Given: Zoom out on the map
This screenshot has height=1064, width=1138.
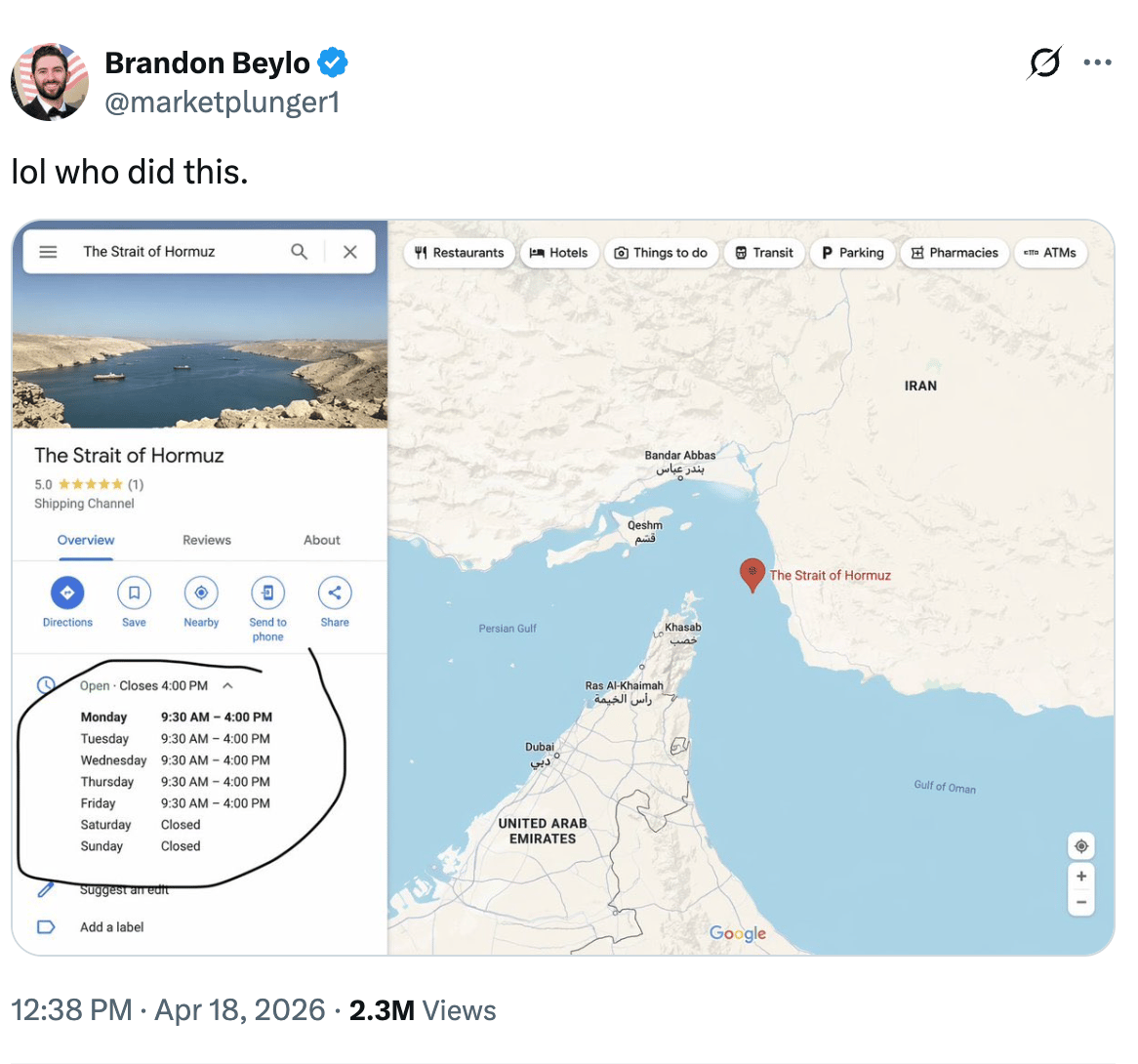Looking at the screenshot, I should (1081, 902).
